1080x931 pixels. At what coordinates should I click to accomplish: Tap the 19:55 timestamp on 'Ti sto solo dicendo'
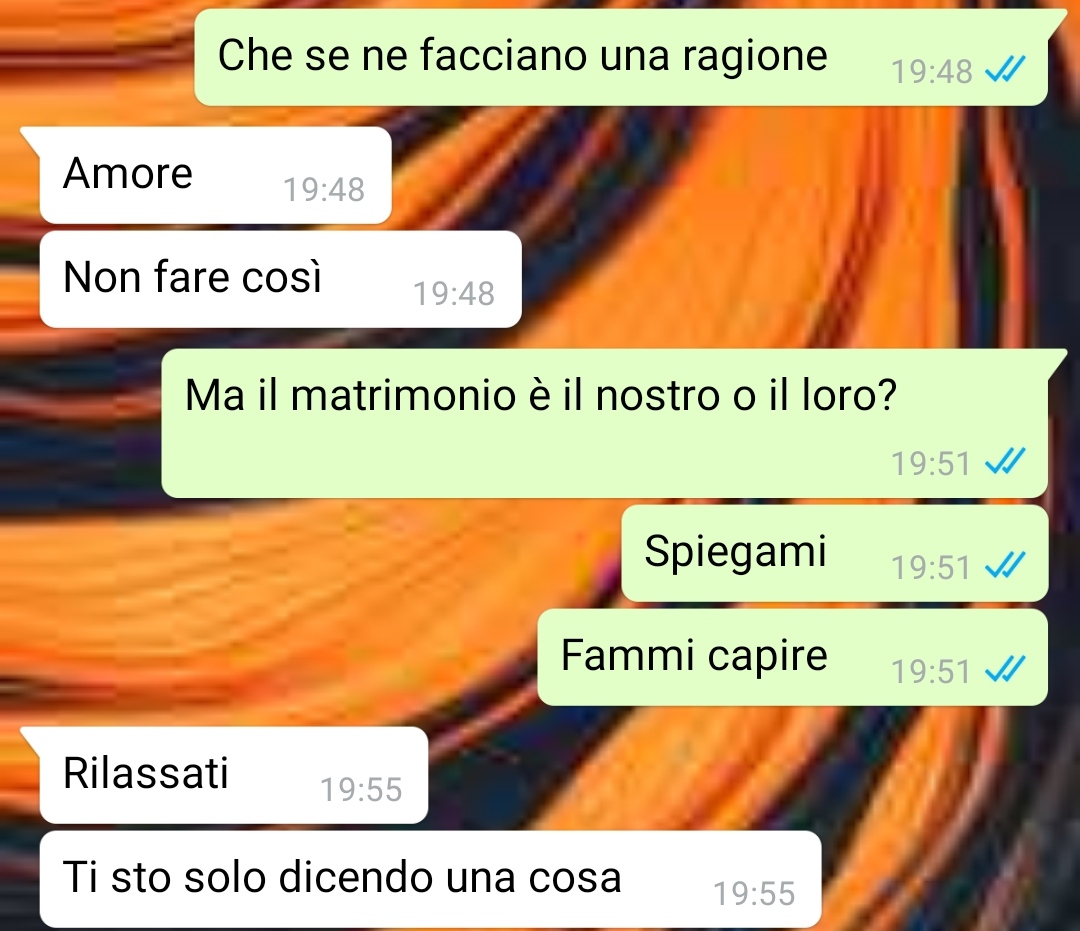pyautogui.click(x=754, y=893)
